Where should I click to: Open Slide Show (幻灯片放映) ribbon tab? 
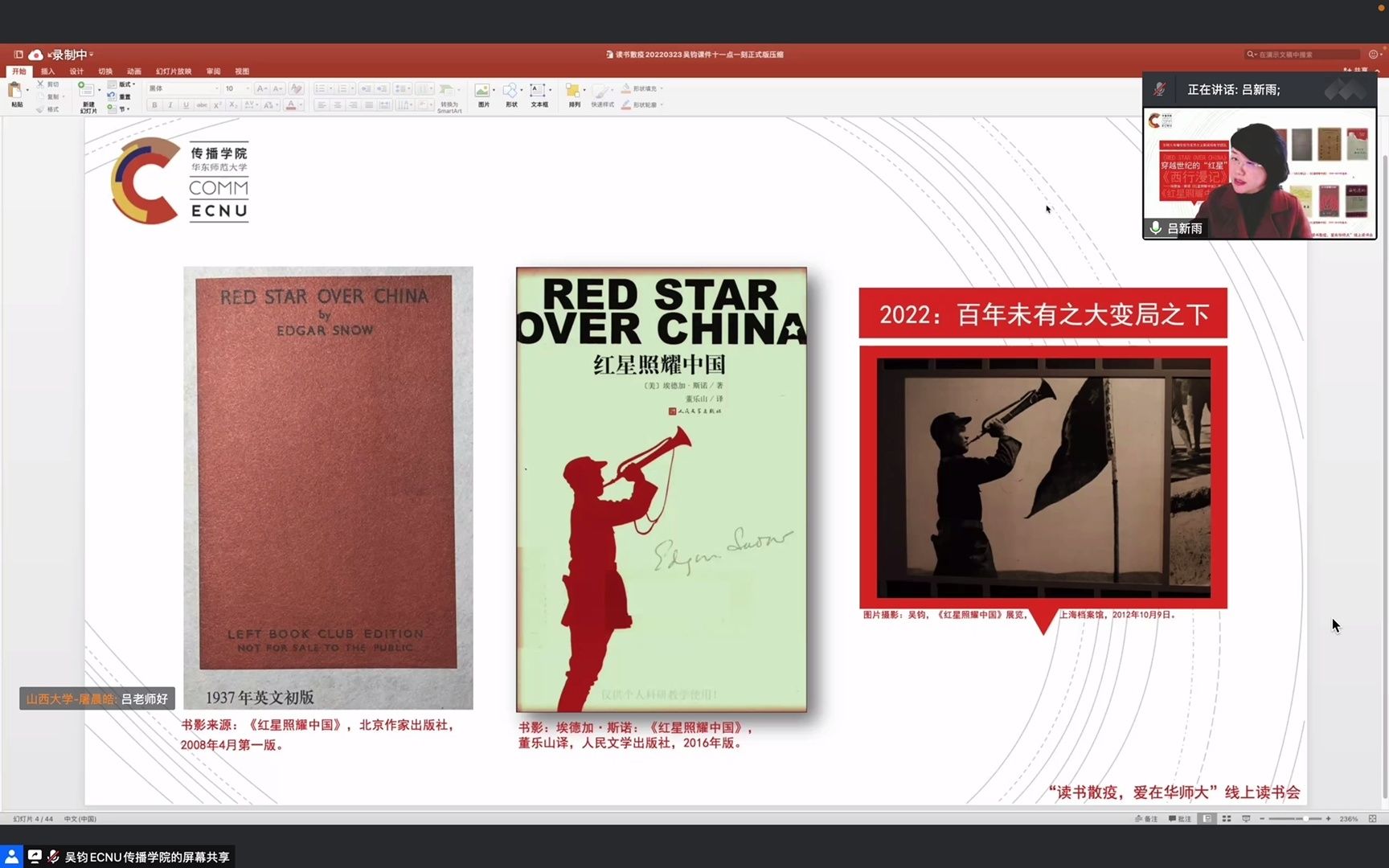tap(174, 72)
